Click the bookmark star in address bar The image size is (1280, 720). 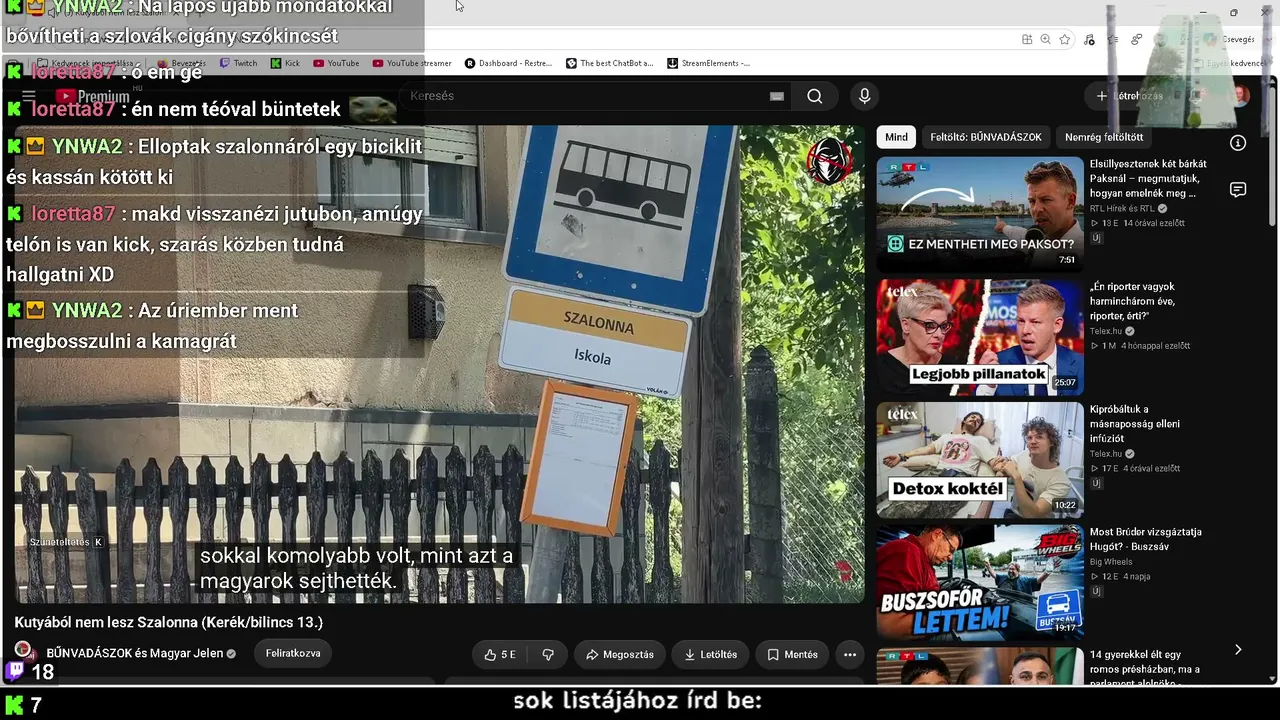click(x=1065, y=39)
